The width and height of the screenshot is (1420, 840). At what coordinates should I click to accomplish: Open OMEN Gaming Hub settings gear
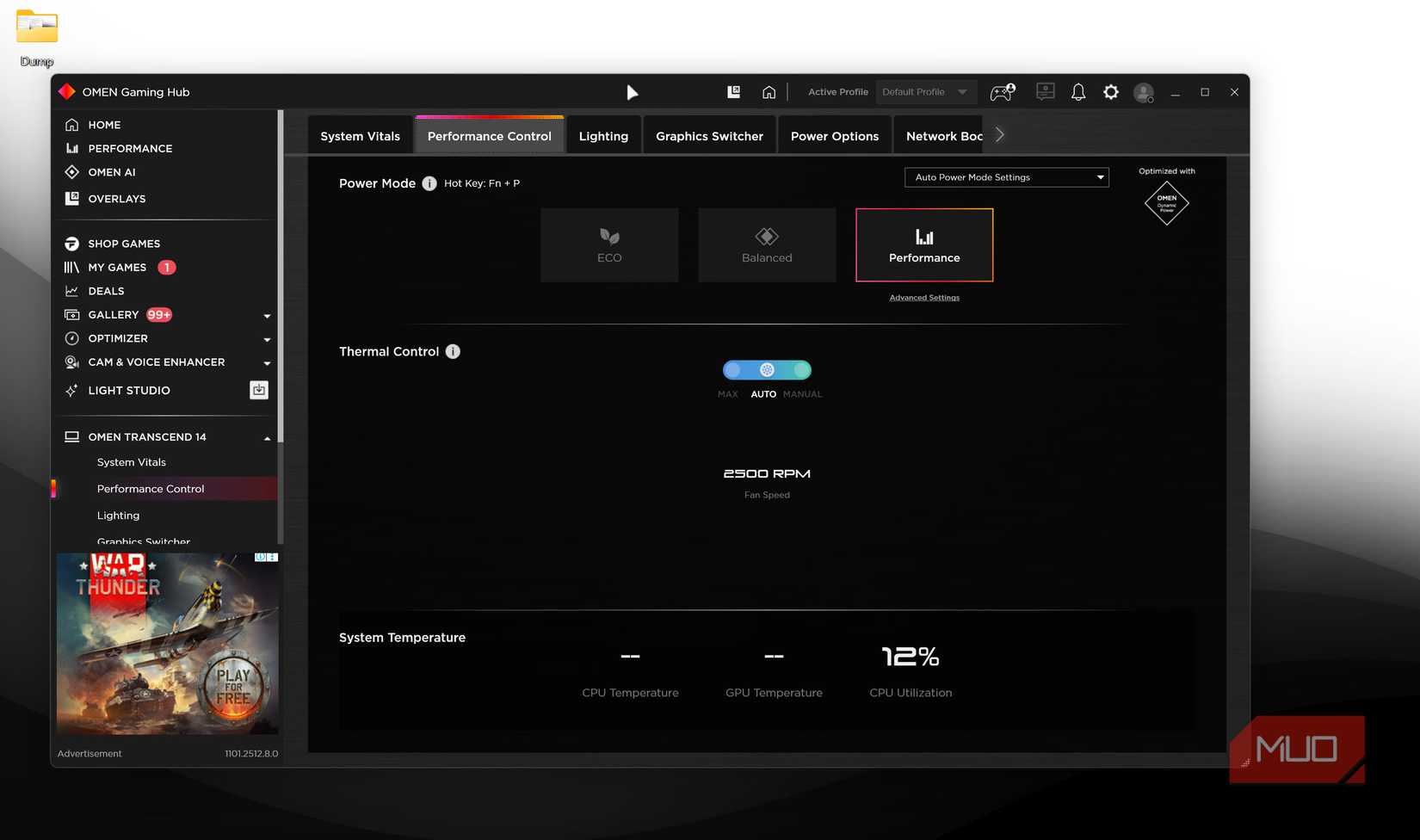(x=1110, y=92)
